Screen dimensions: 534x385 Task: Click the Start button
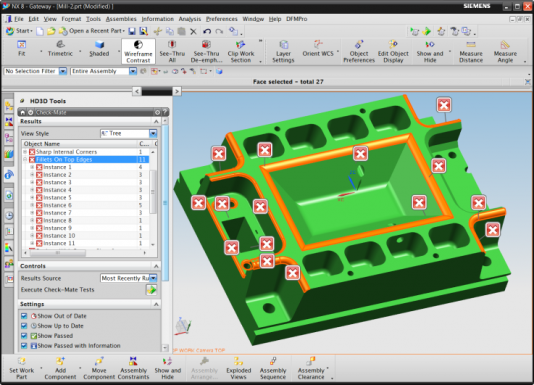click(19, 31)
